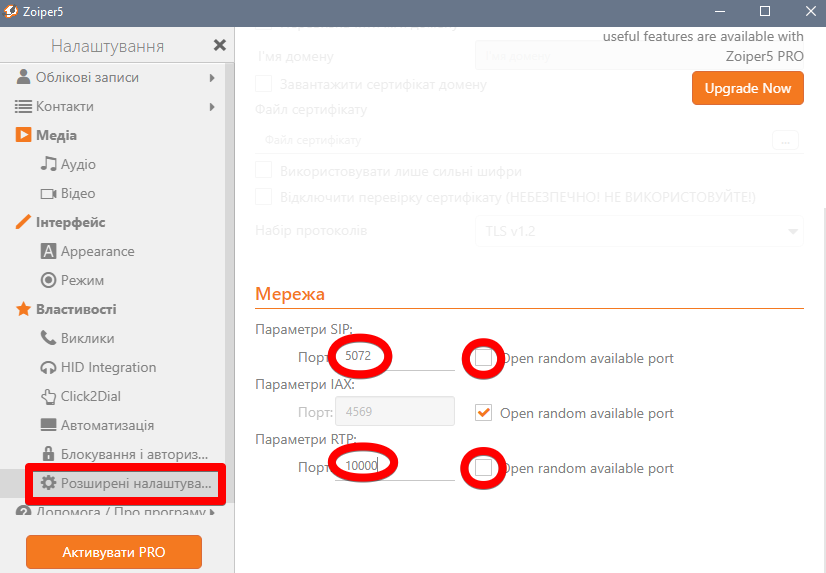This screenshot has width=826, height=573.
Task: Expand the Облікові записи submenu arrow
Action: 212,77
